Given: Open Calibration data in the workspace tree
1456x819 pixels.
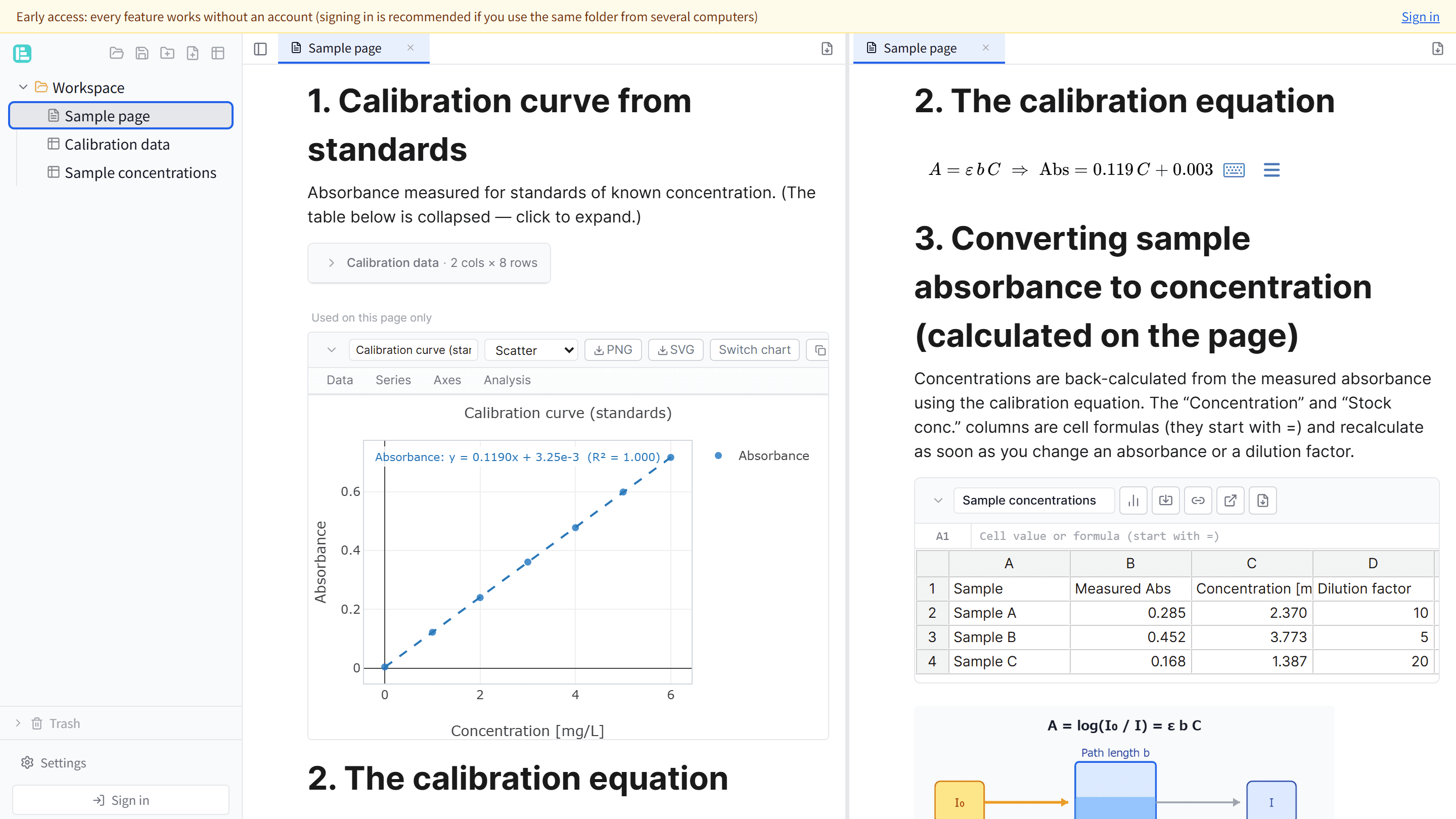Looking at the screenshot, I should click(x=117, y=144).
